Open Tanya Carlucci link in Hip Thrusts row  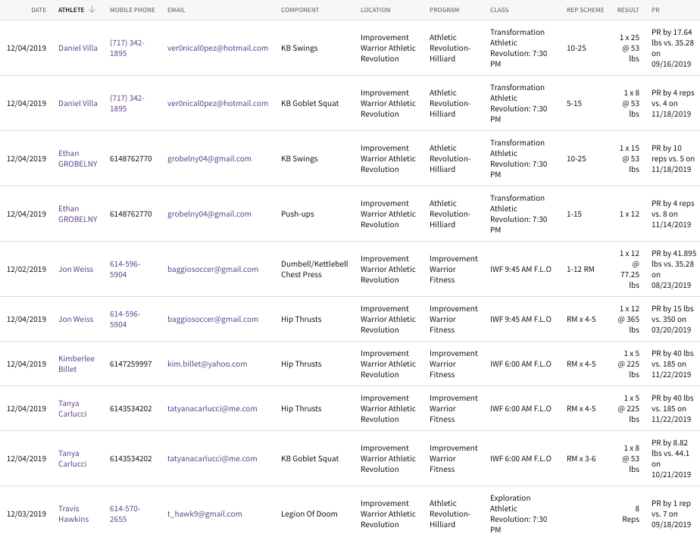(72, 409)
